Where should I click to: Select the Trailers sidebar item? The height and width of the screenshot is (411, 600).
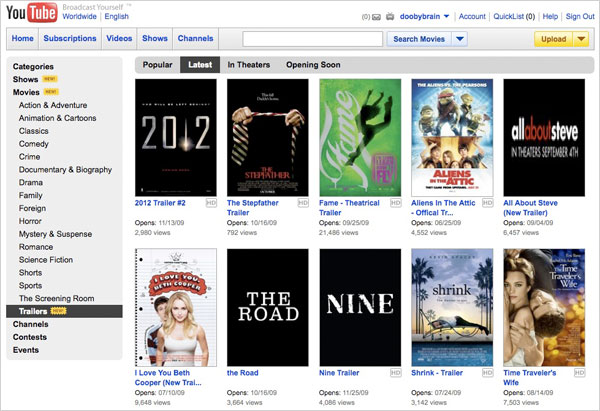pos(64,311)
